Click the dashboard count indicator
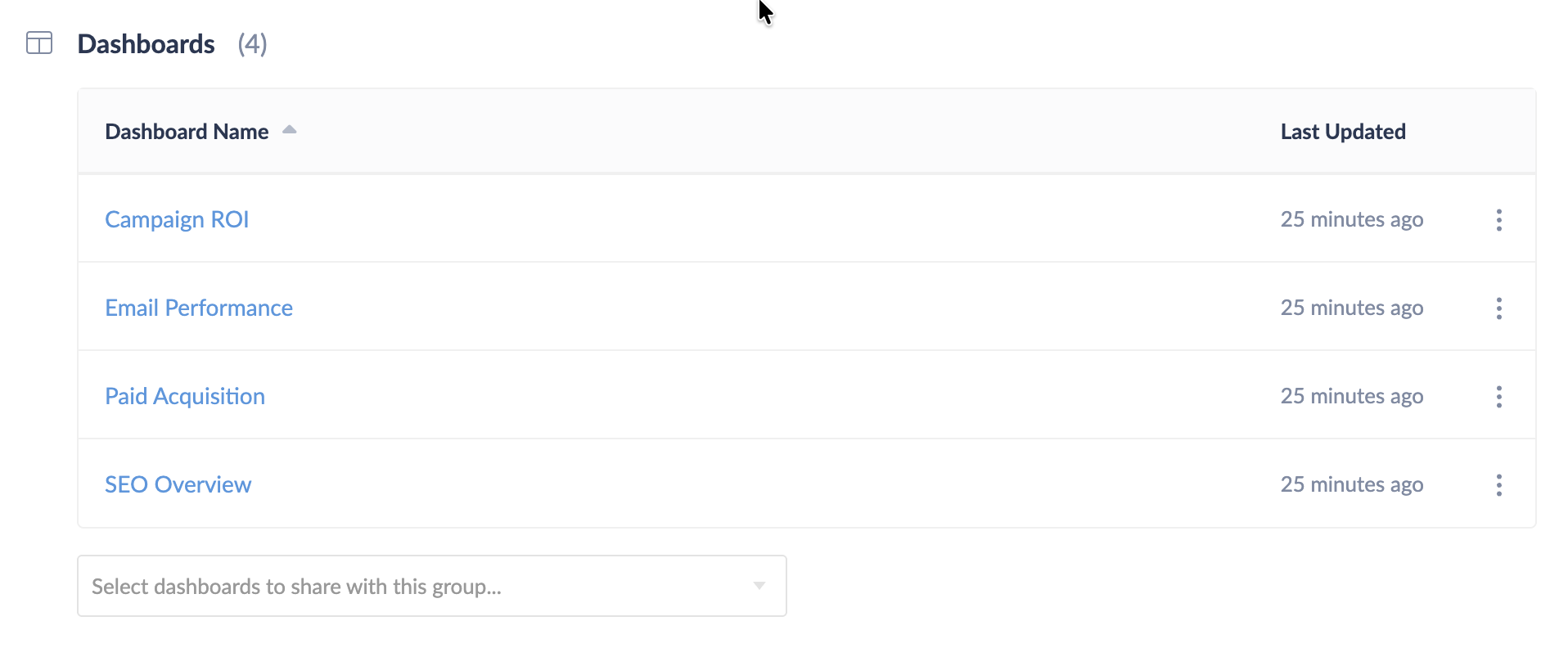1568x648 pixels. click(253, 45)
